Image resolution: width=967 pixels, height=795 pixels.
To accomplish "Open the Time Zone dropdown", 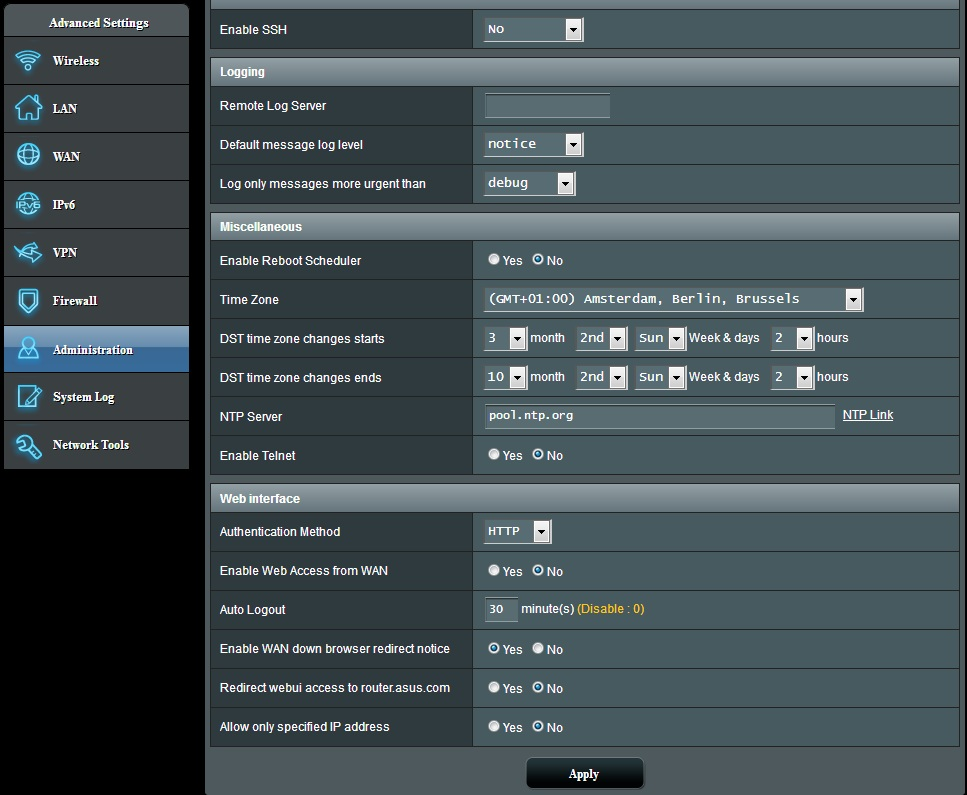I will [x=673, y=299].
